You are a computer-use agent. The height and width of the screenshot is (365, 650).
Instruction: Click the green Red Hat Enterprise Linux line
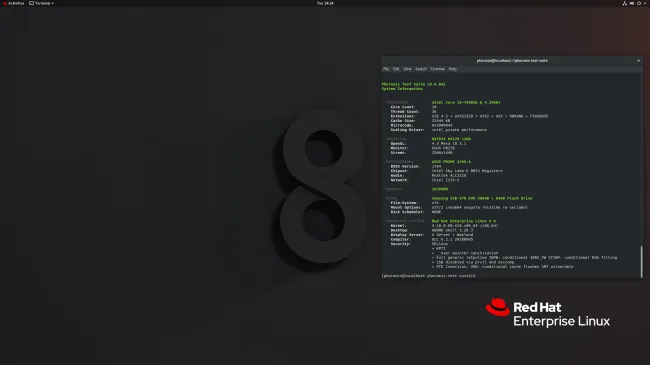[x=463, y=221]
